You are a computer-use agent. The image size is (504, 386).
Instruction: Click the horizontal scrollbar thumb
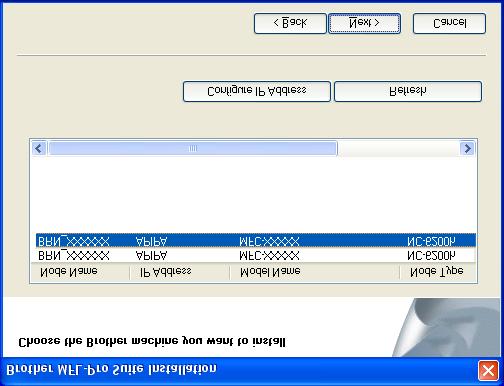[193, 148]
